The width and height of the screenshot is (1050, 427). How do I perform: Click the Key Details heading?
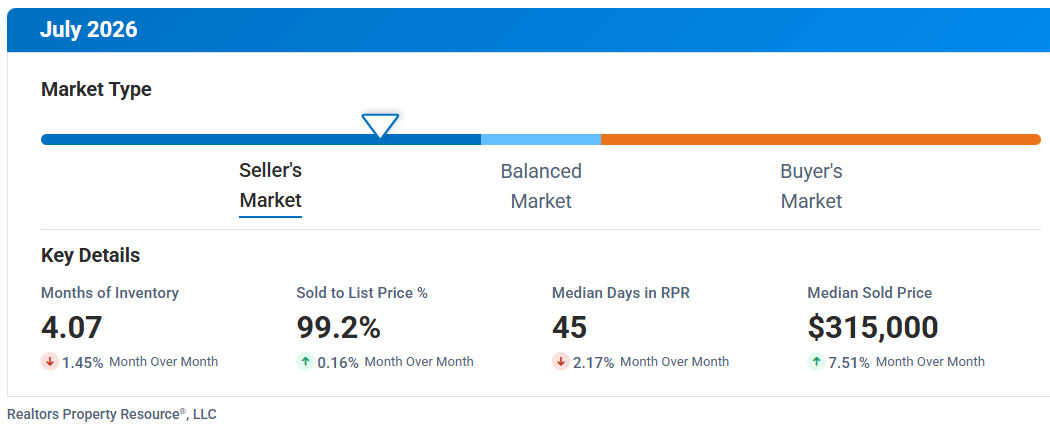[x=90, y=255]
